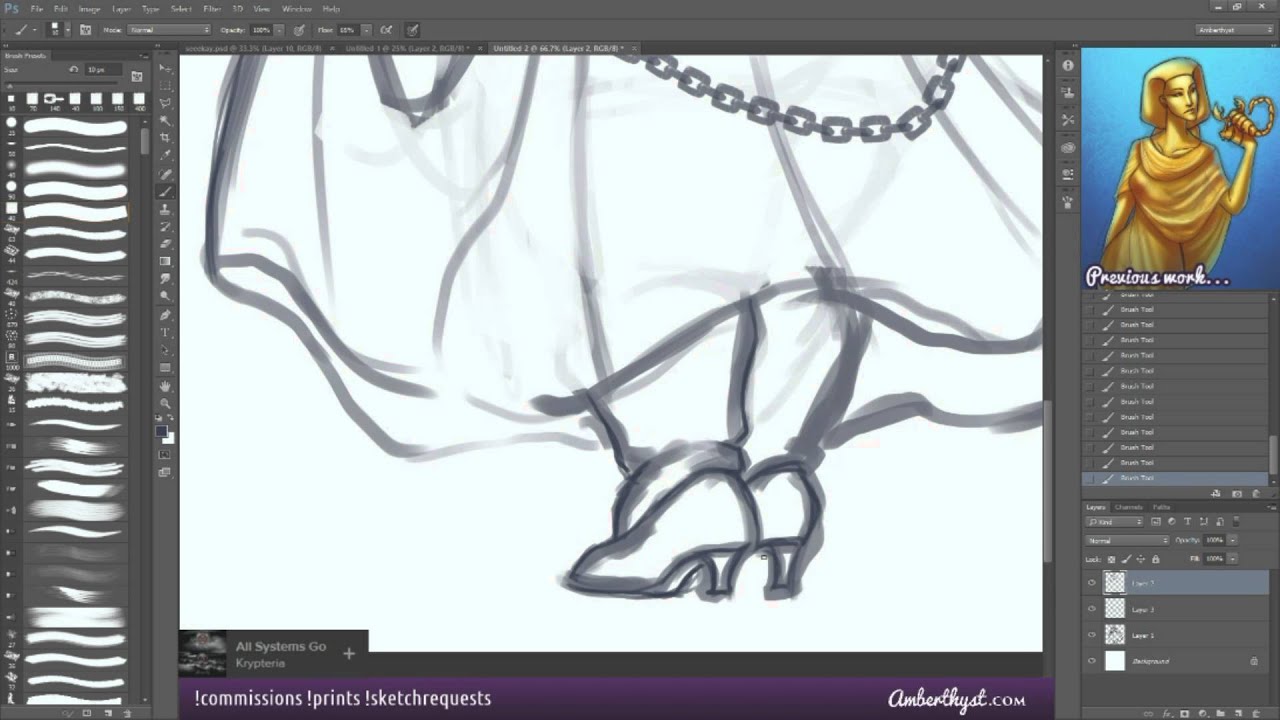
Task: Select the Rectangular Marquee tool
Action: click(x=165, y=84)
